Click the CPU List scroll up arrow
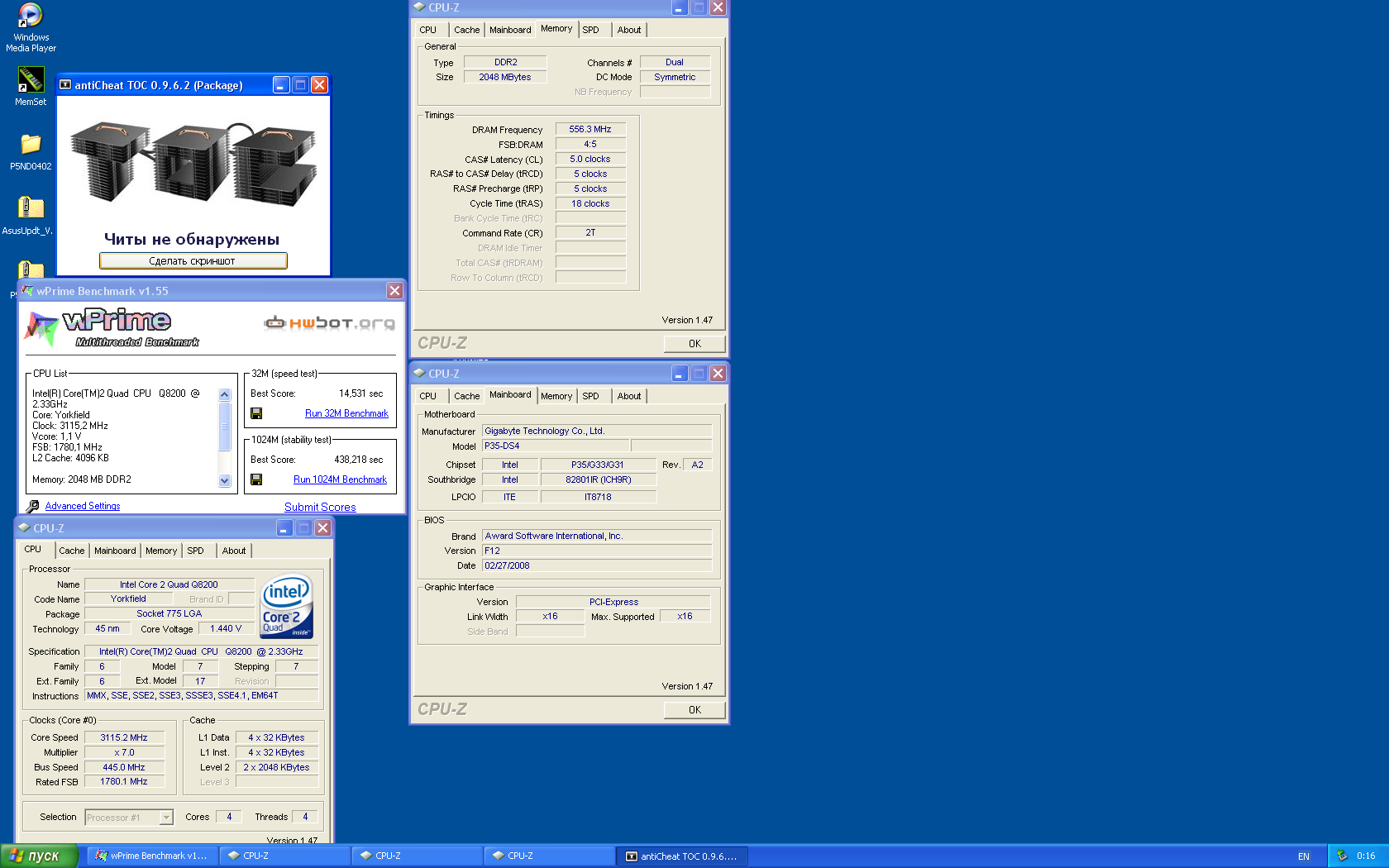 (224, 394)
